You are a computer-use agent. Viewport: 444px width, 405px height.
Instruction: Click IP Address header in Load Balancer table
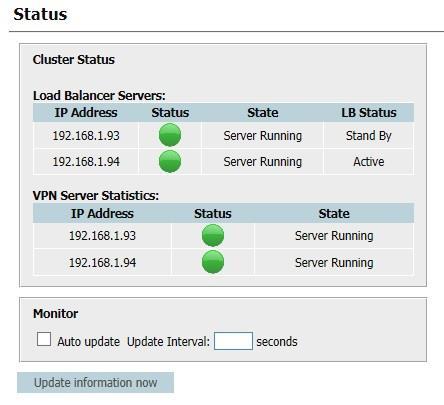pos(86,113)
